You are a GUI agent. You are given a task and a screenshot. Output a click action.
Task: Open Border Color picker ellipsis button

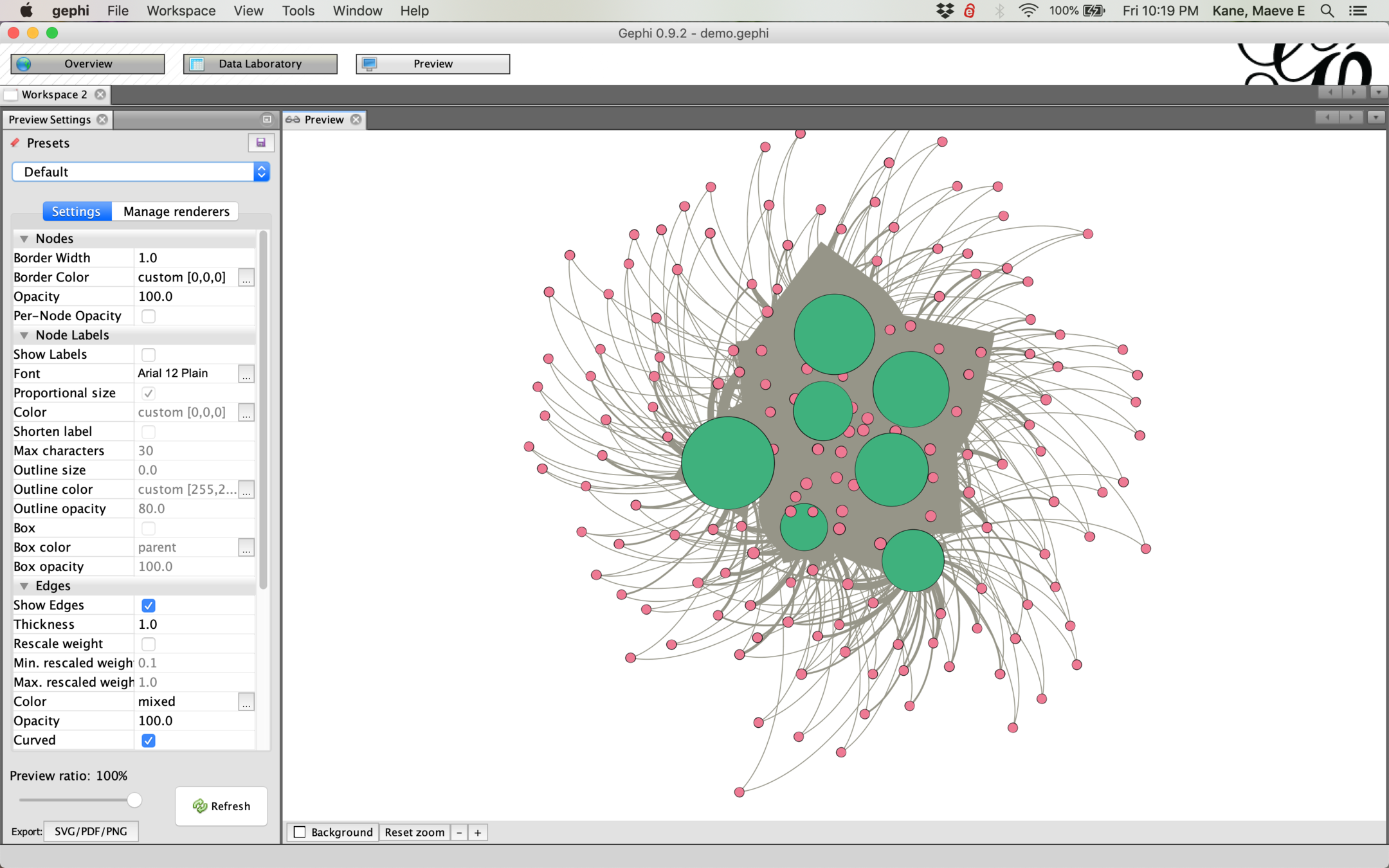(246, 278)
